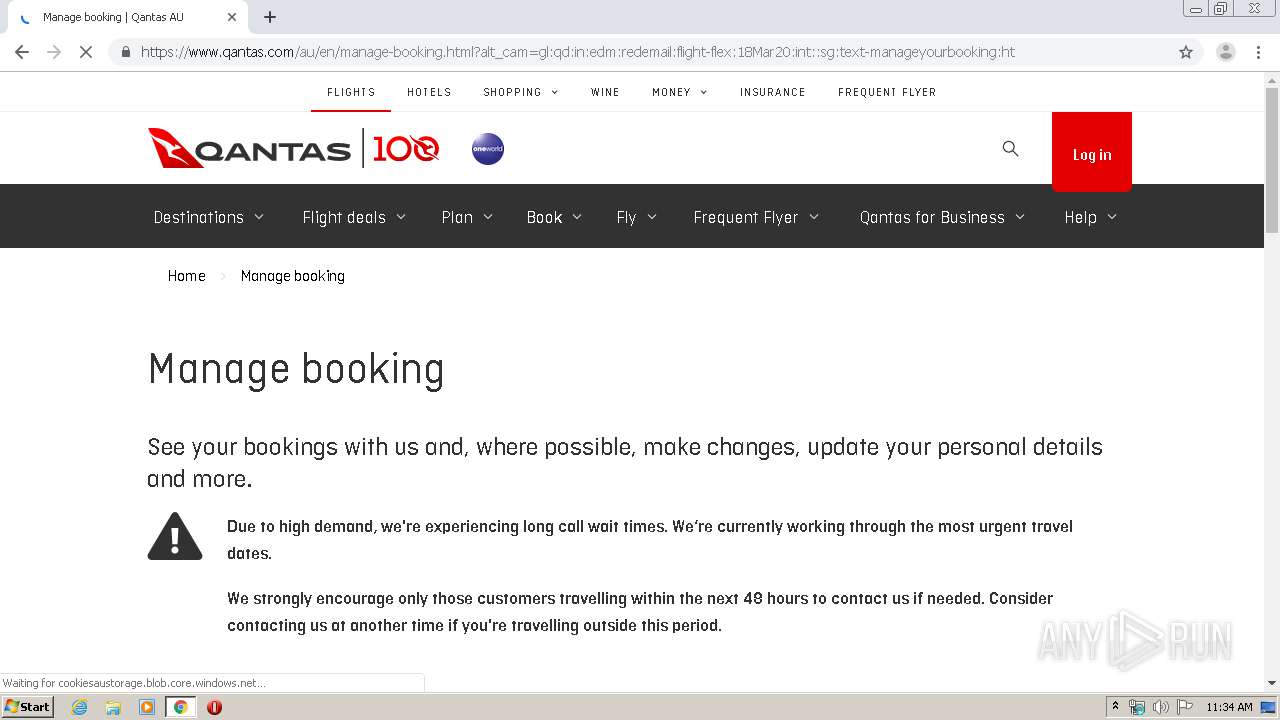Go to the Insurance top link
Screen dimensions: 1280x720
(773, 92)
